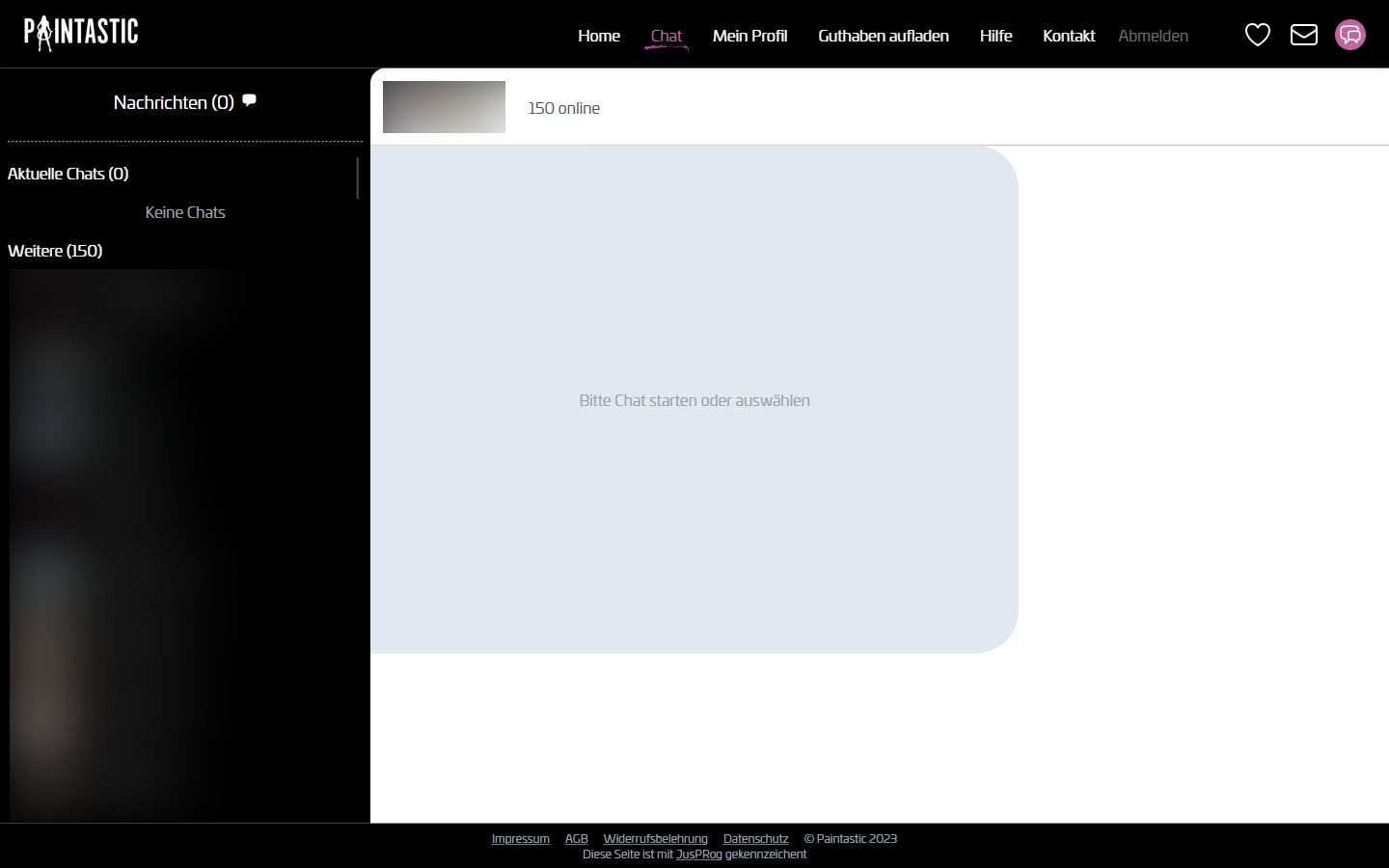Screen dimensions: 1389x868
Task: Open Mein Profil
Action: pos(749,36)
